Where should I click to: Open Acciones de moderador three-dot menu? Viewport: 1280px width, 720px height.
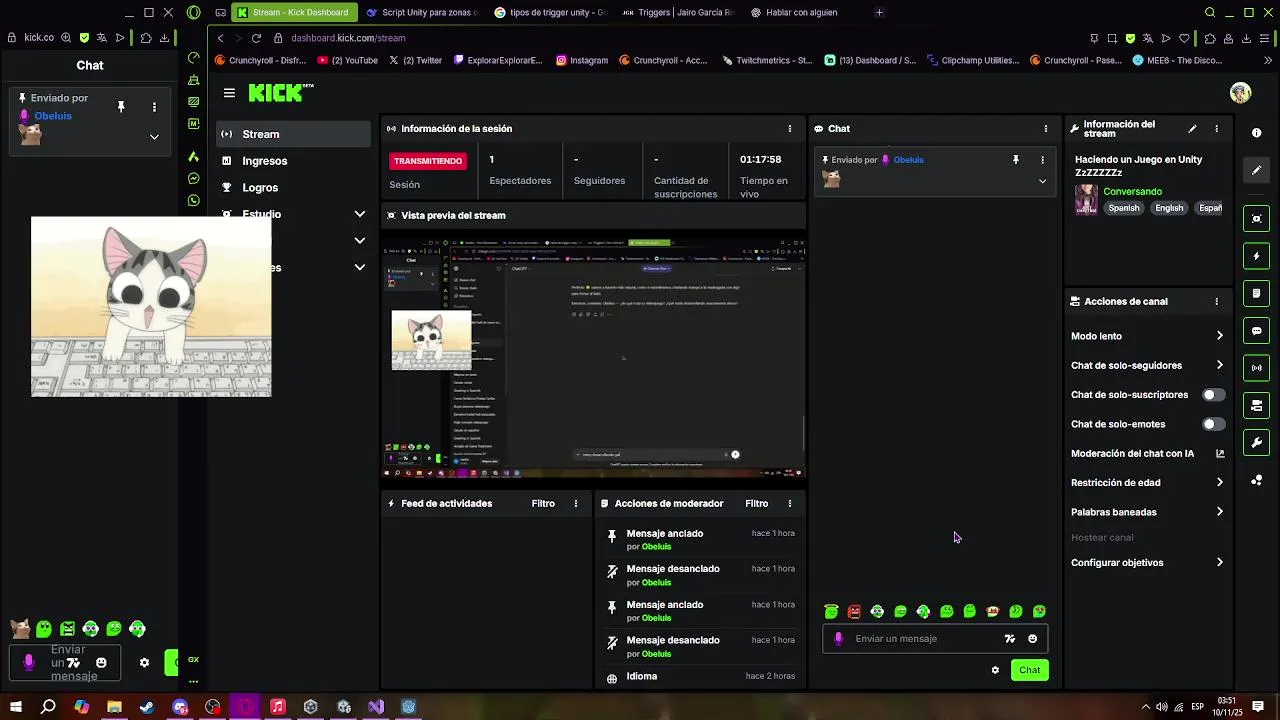[789, 504]
